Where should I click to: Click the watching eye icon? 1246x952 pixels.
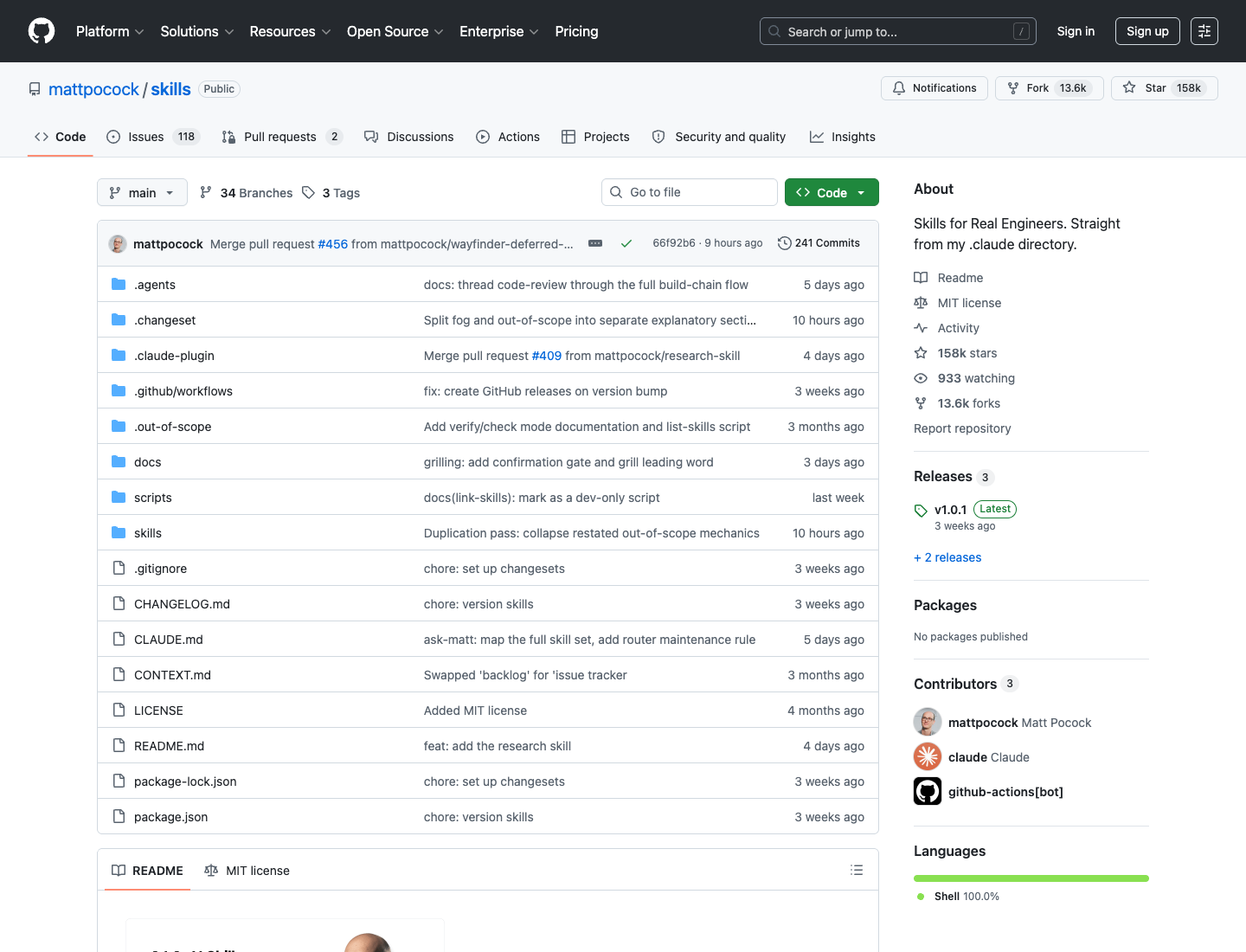tap(921, 378)
